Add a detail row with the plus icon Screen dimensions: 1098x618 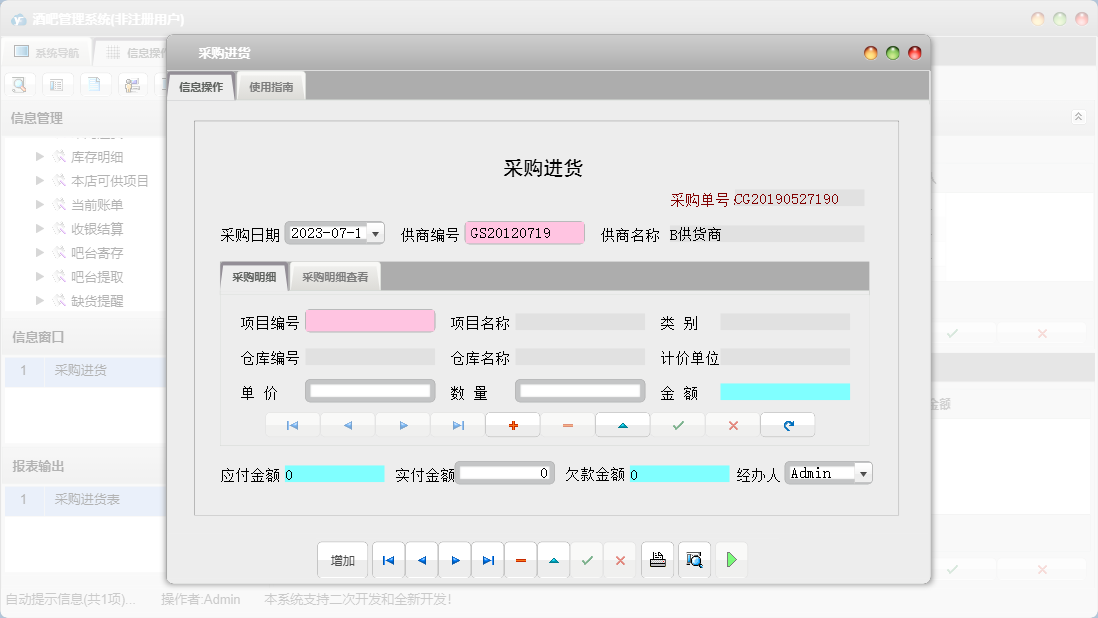tap(513, 424)
